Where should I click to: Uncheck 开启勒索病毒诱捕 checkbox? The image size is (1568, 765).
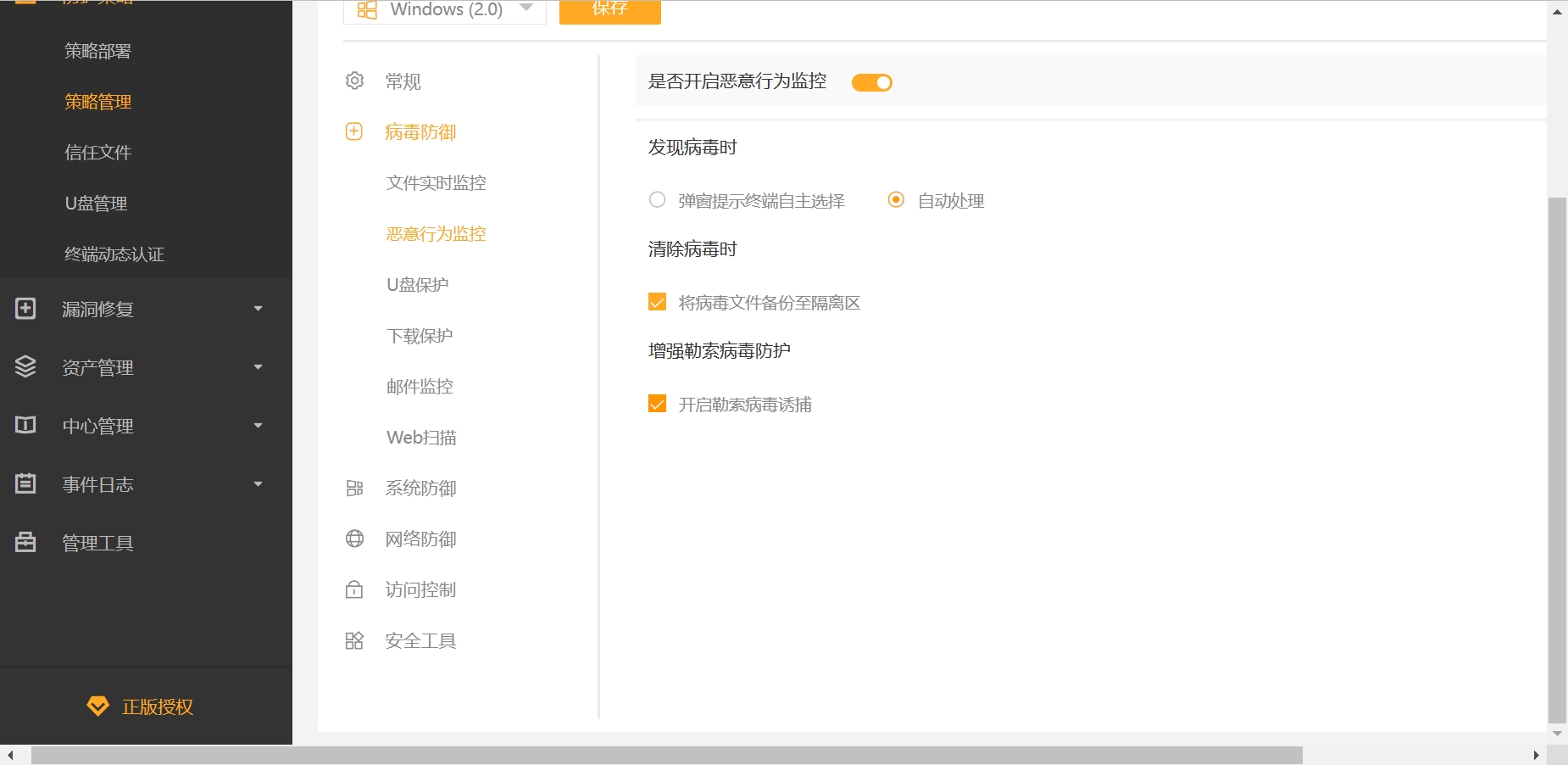pos(657,404)
